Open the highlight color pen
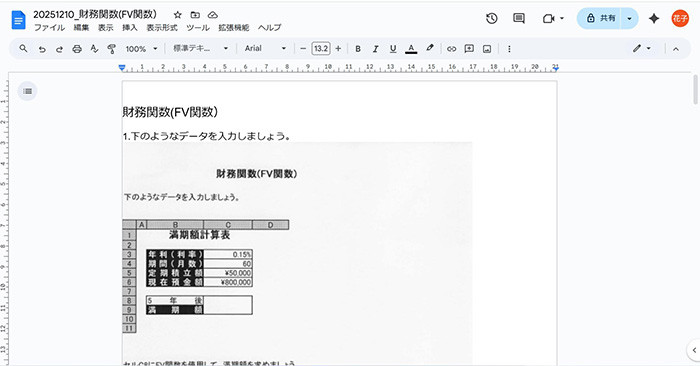This screenshot has height=366, width=700. pos(429,48)
